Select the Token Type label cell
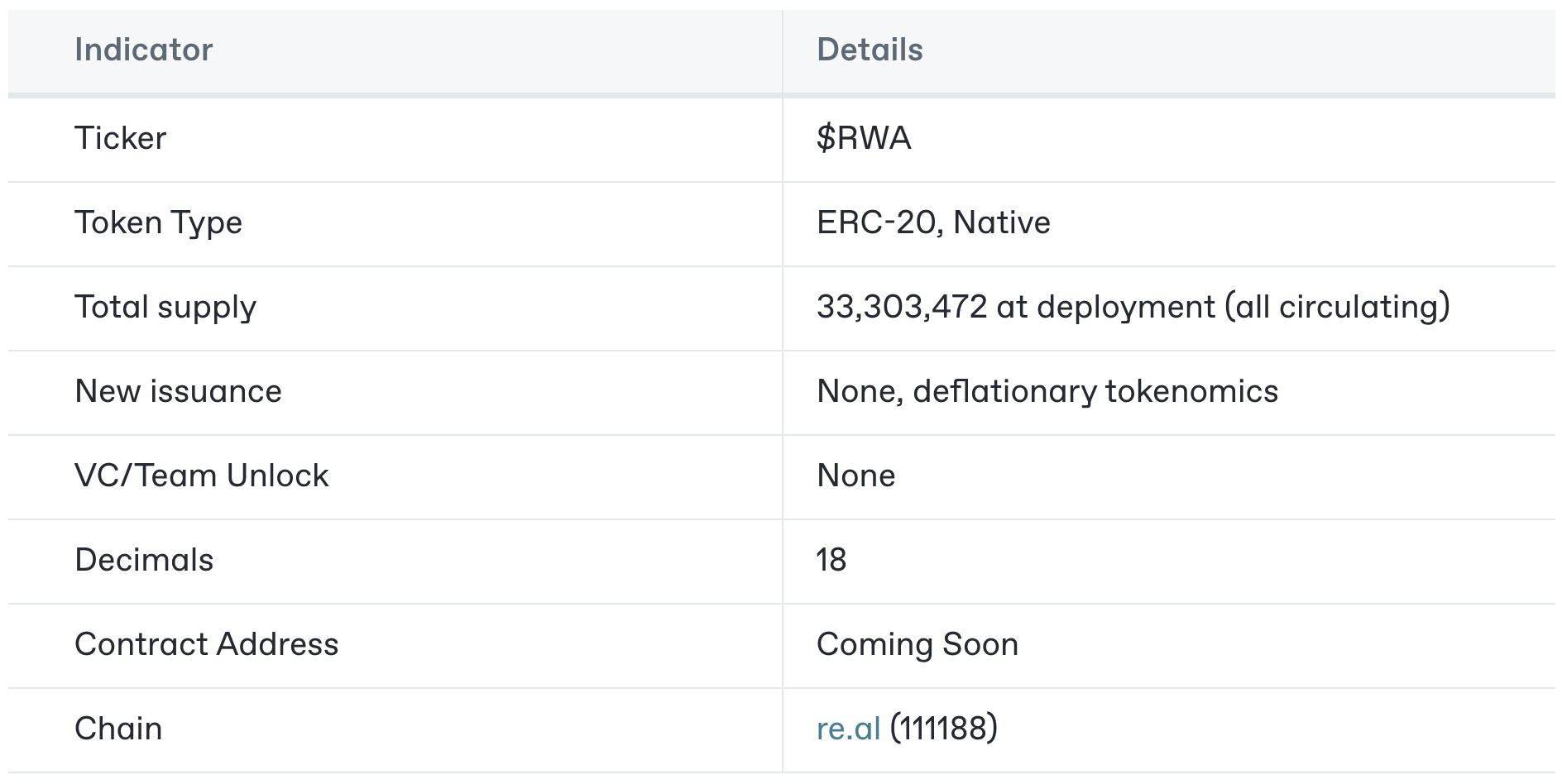This screenshot has width=1562, height=784. (x=158, y=222)
